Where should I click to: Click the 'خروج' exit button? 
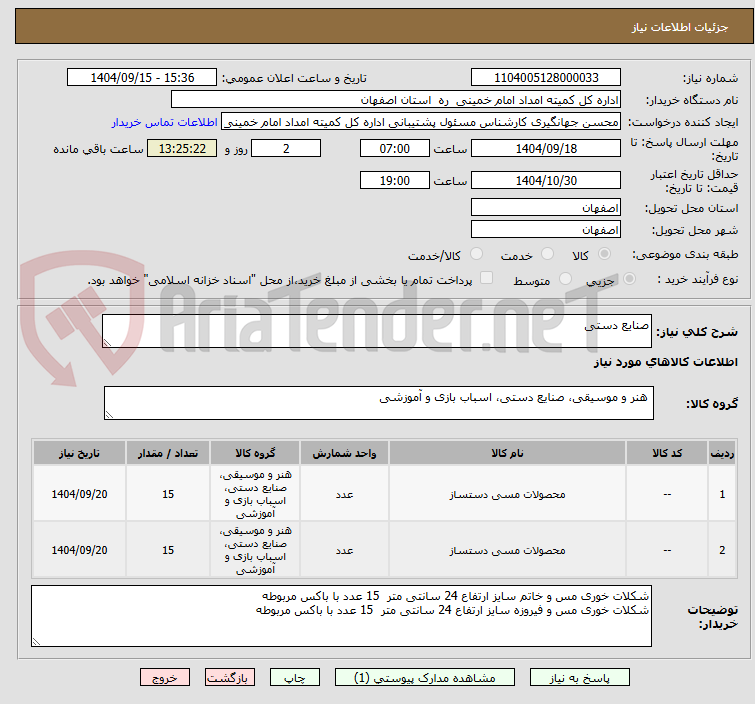(x=165, y=678)
